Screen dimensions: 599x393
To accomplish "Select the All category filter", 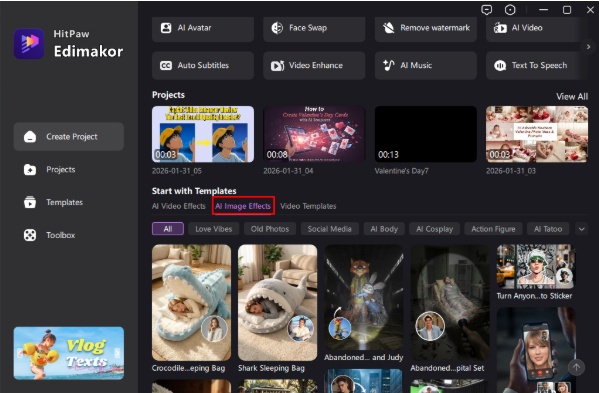I will click(168, 229).
